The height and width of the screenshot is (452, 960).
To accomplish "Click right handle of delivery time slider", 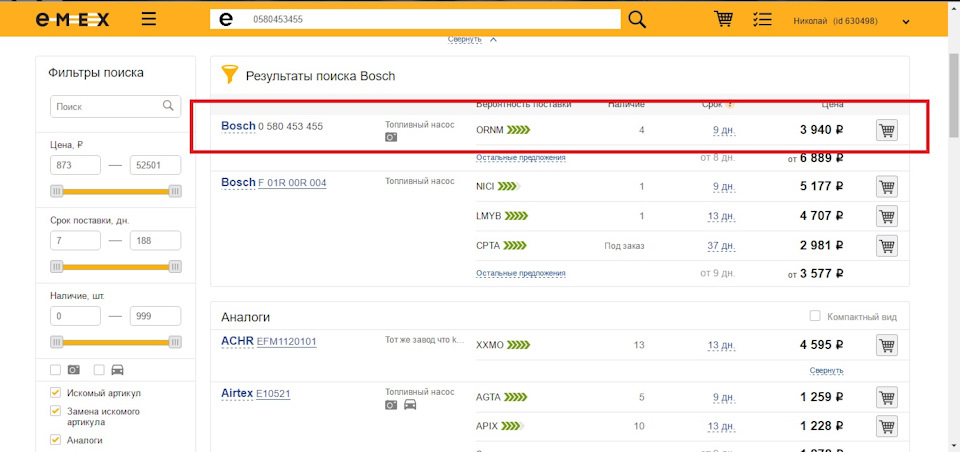I will pos(174,267).
